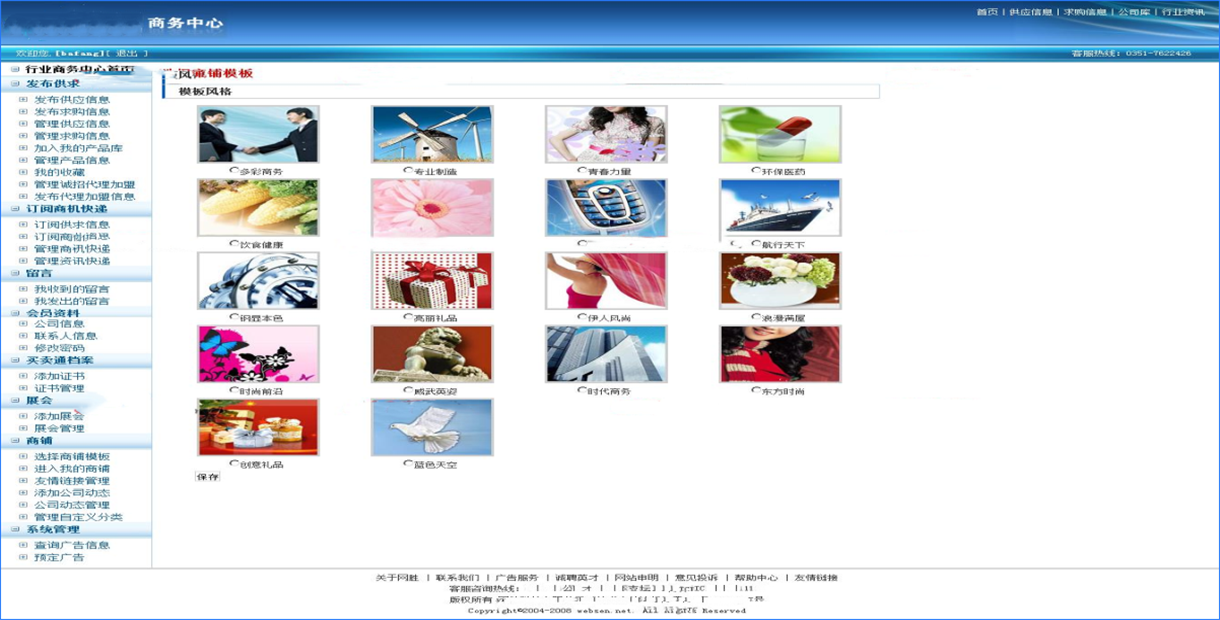Click the mobile phone keypad thumbnail
The height and width of the screenshot is (620, 1220).
[606, 208]
